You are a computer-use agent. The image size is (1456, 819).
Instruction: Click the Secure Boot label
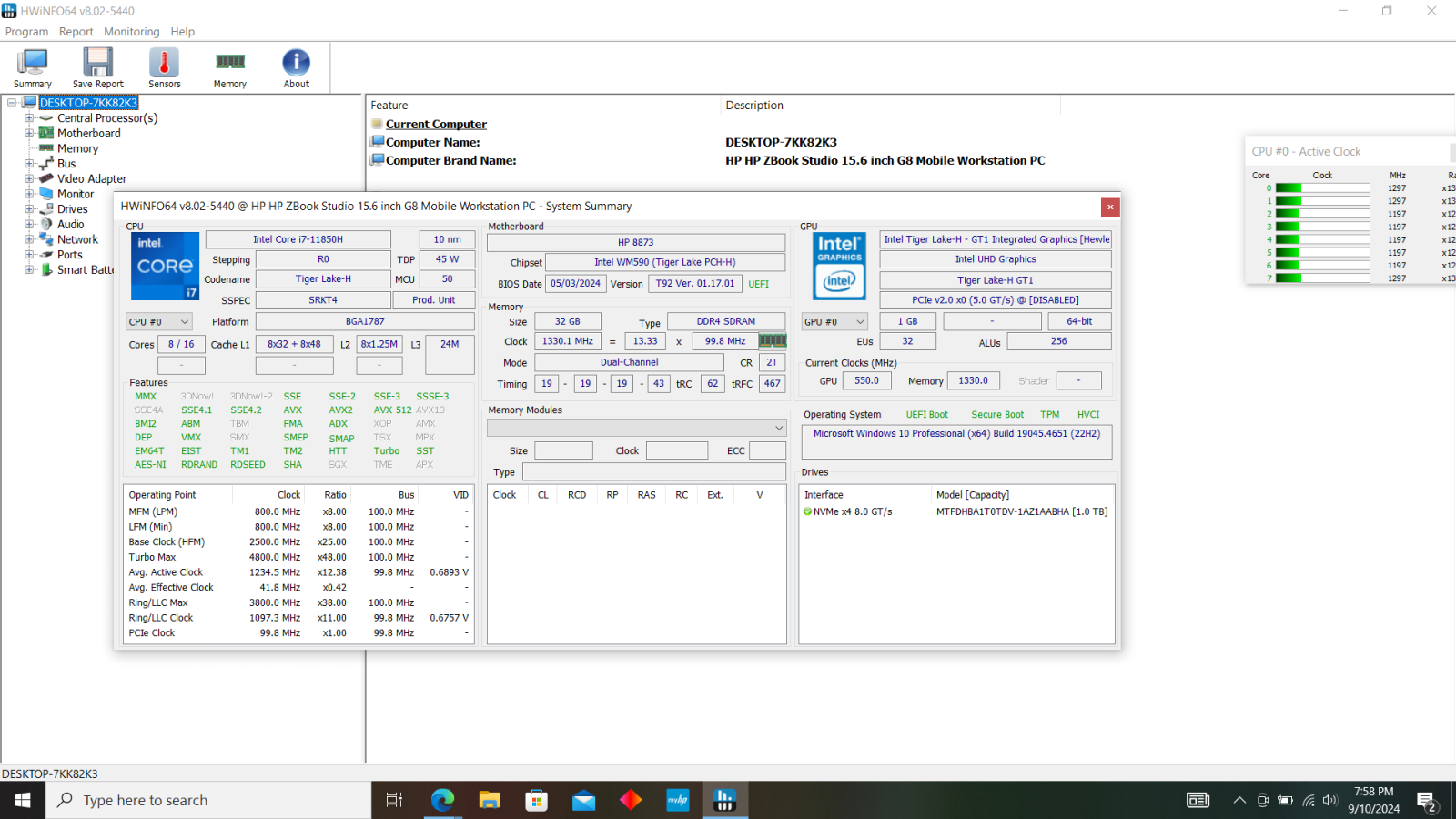997,415
